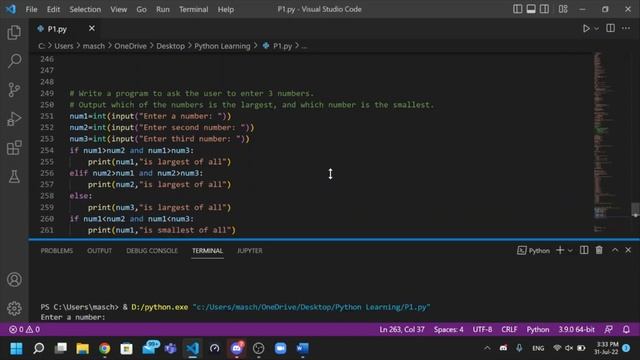This screenshot has height=360, width=640.
Task: Customize layout icon in title bar
Action: pyautogui.click(x=563, y=9)
